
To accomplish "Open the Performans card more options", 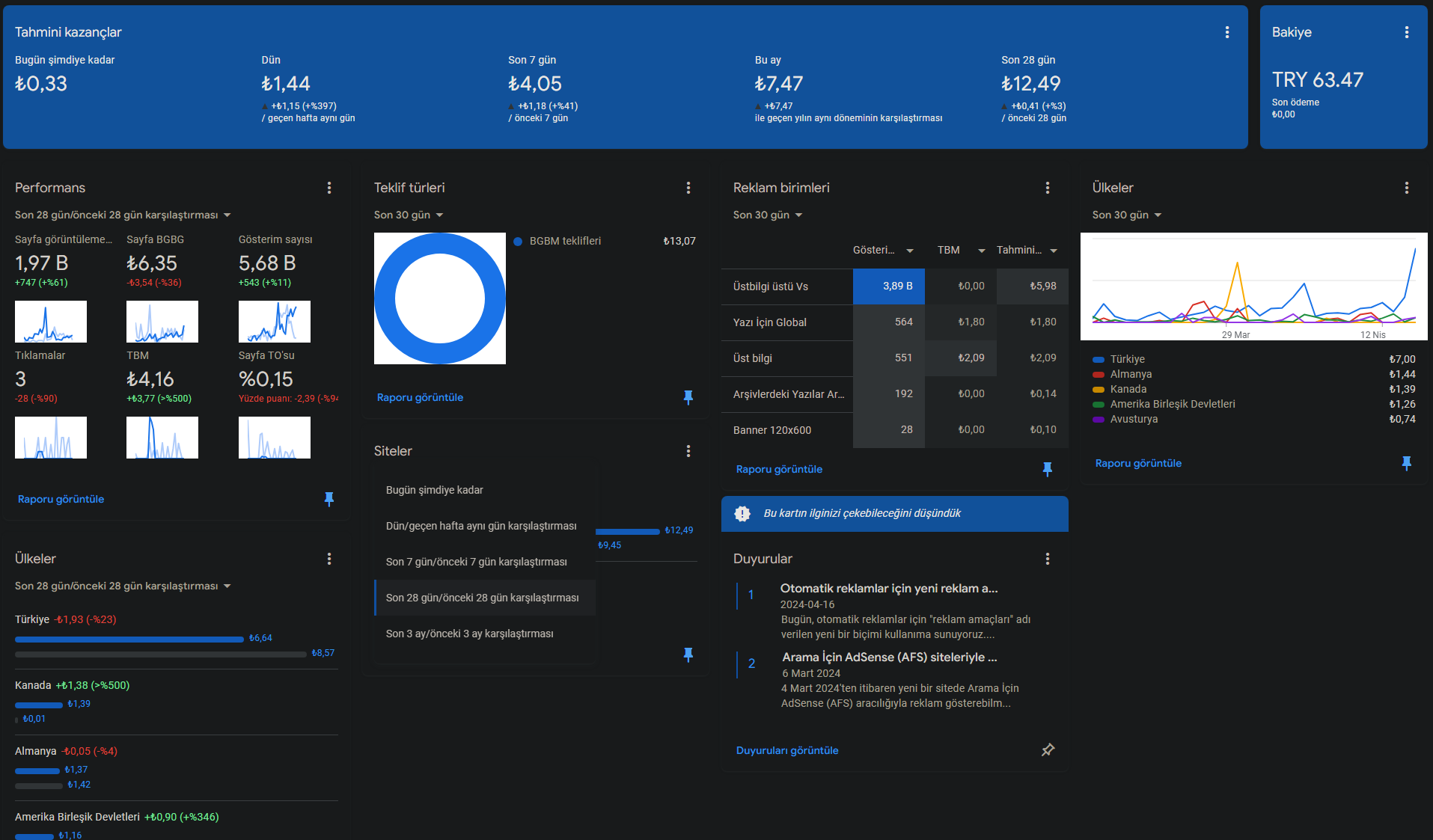I will click(x=329, y=188).
